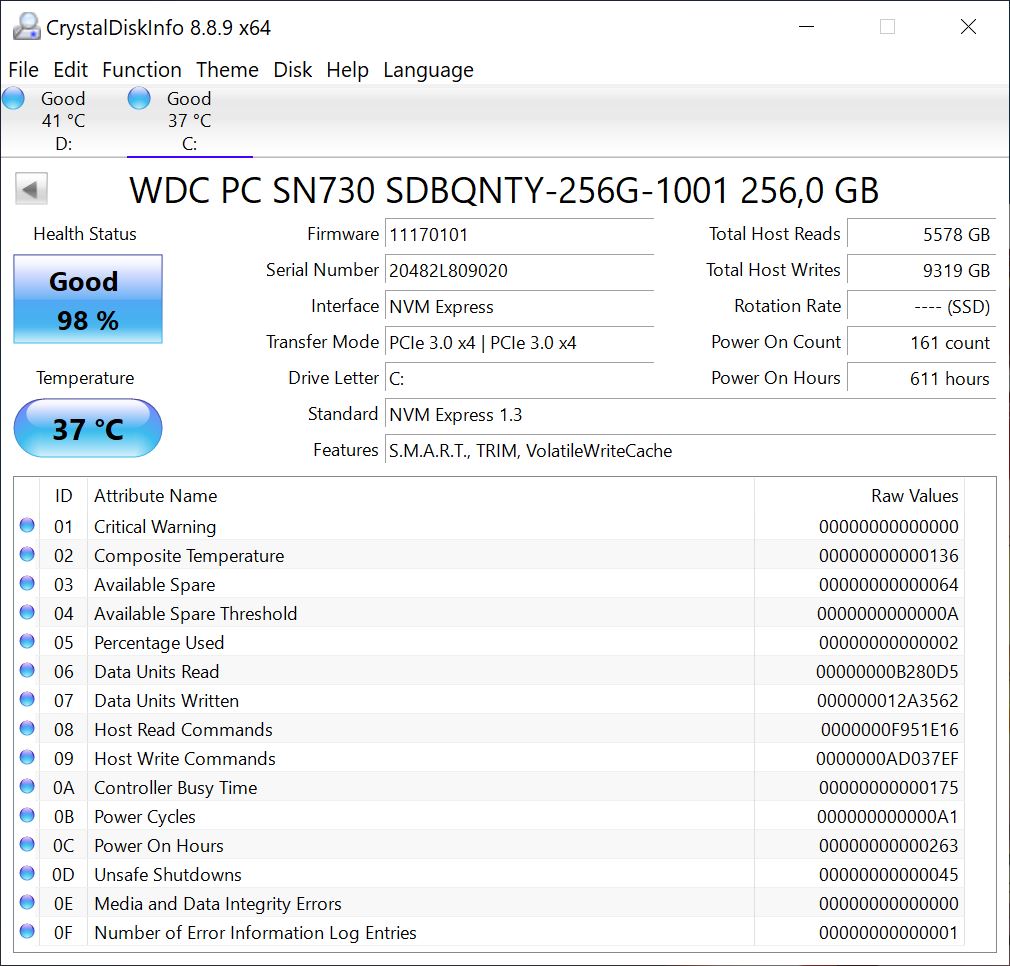Open the Language menu
This screenshot has height=966, width=1010.
point(428,70)
